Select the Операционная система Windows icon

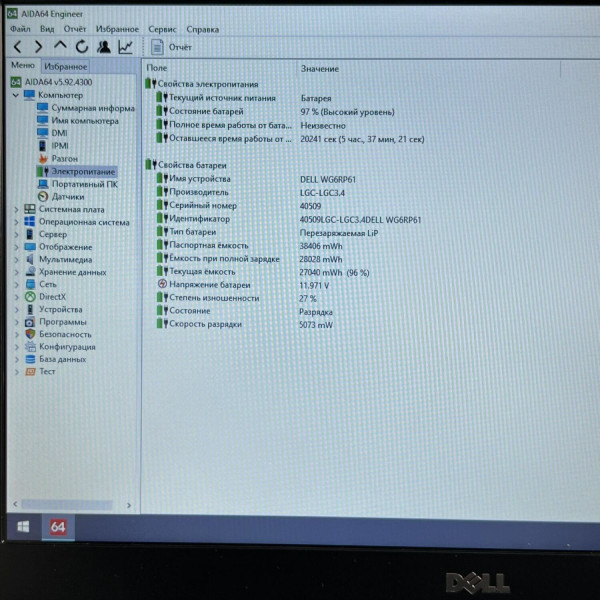point(30,222)
